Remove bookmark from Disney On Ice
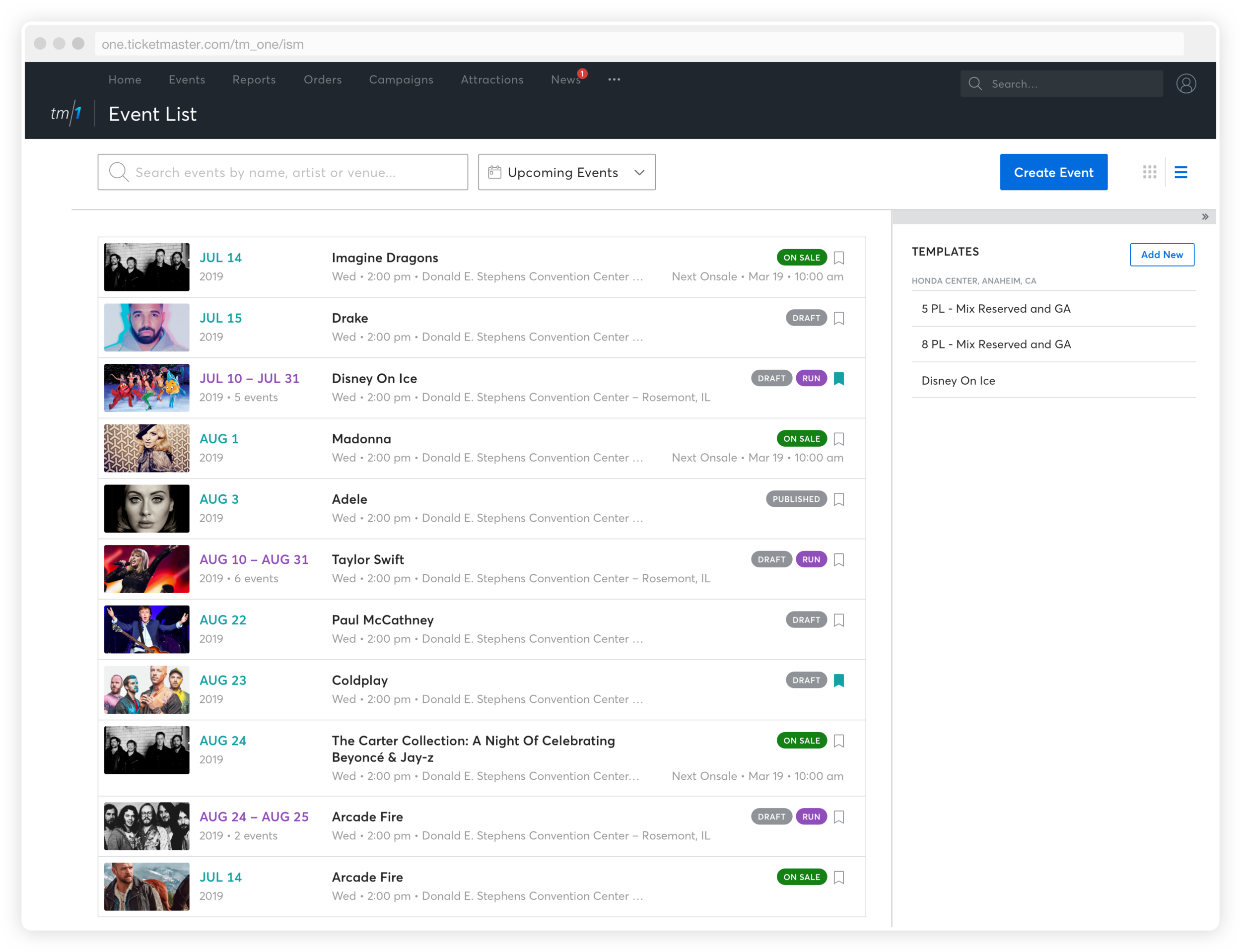Screen dimensions: 1241x952 (x=838, y=379)
